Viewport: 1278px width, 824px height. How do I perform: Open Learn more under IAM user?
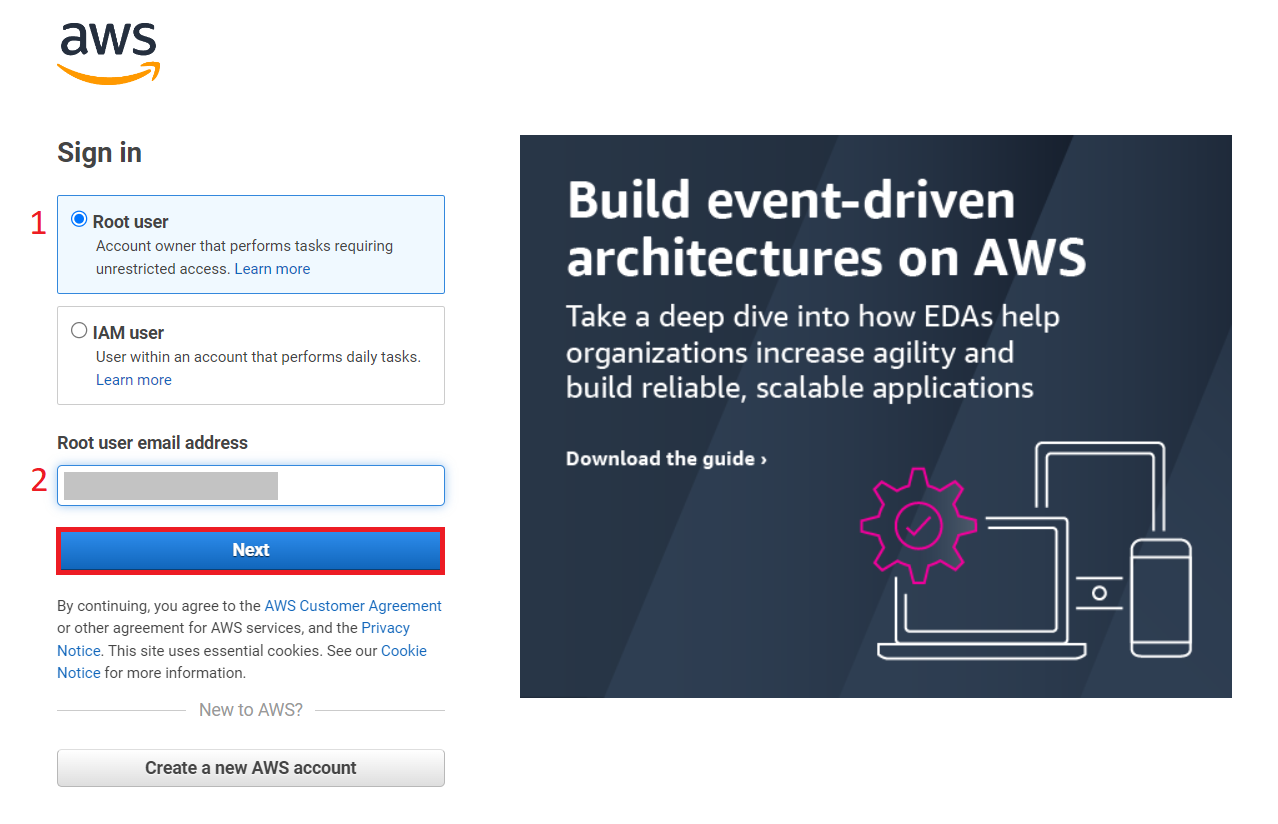(133, 380)
